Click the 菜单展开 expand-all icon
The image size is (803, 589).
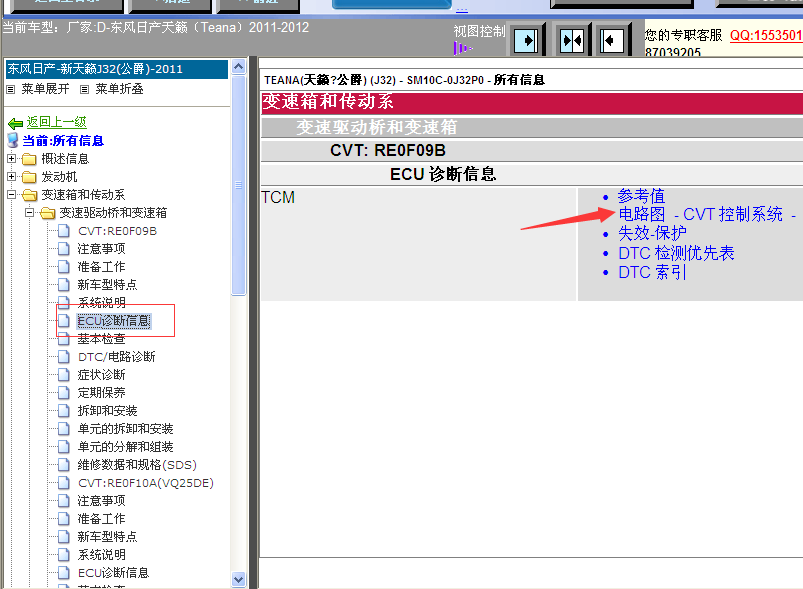click(10, 90)
